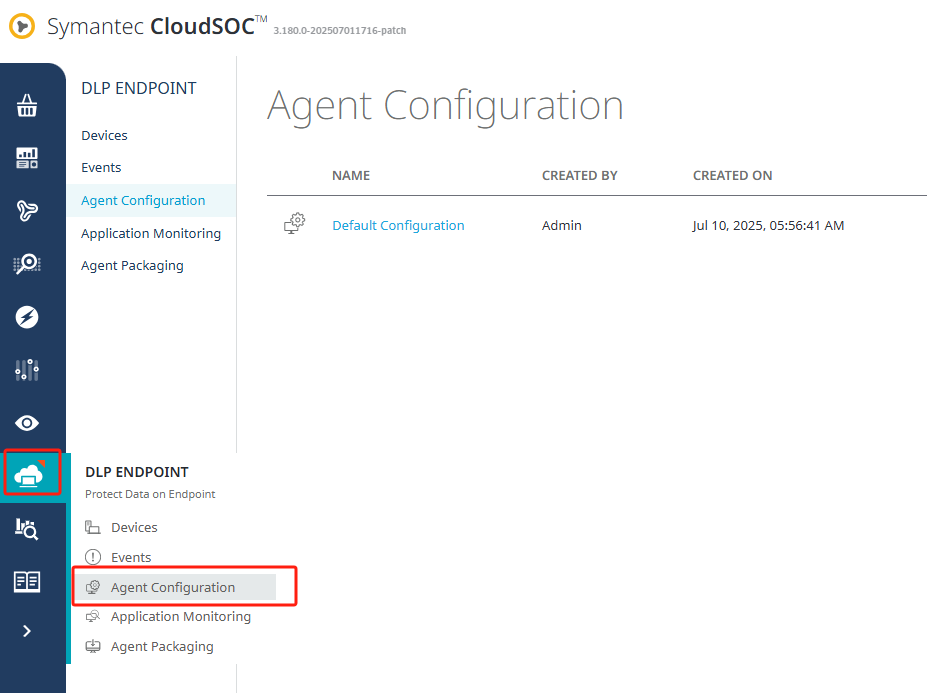Viewport: 927px width, 693px height.
Task: Click the Protect Data on Endpoint subtitle
Action: tap(150, 494)
